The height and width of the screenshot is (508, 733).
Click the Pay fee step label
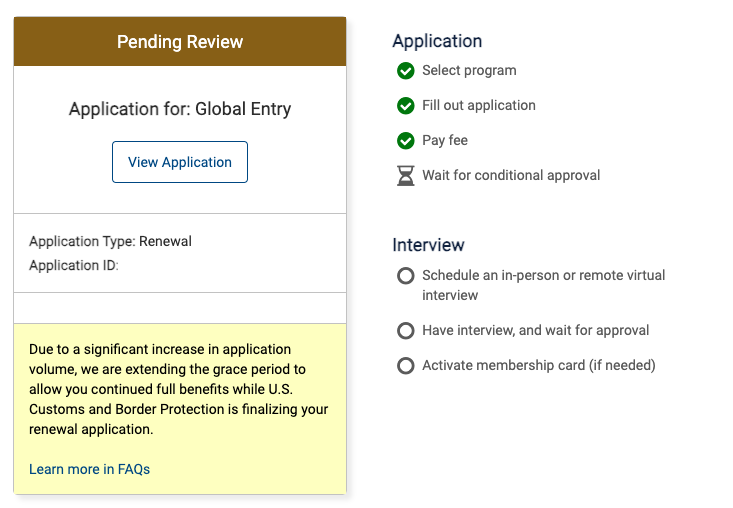[445, 140]
